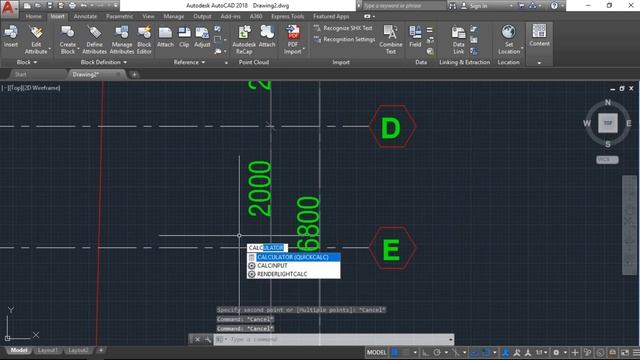Toggle Object Snap Tracking on status bar
Image resolution: width=640 pixels, height=360 pixels.
[474, 352]
